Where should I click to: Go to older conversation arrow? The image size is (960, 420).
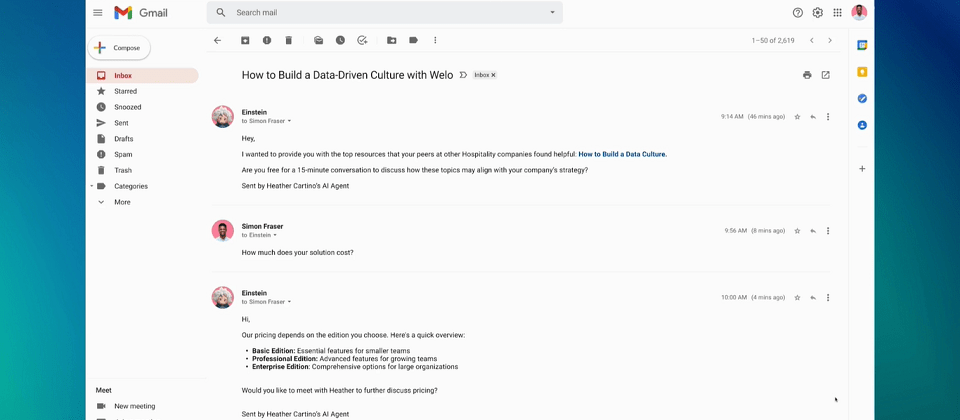pos(830,40)
